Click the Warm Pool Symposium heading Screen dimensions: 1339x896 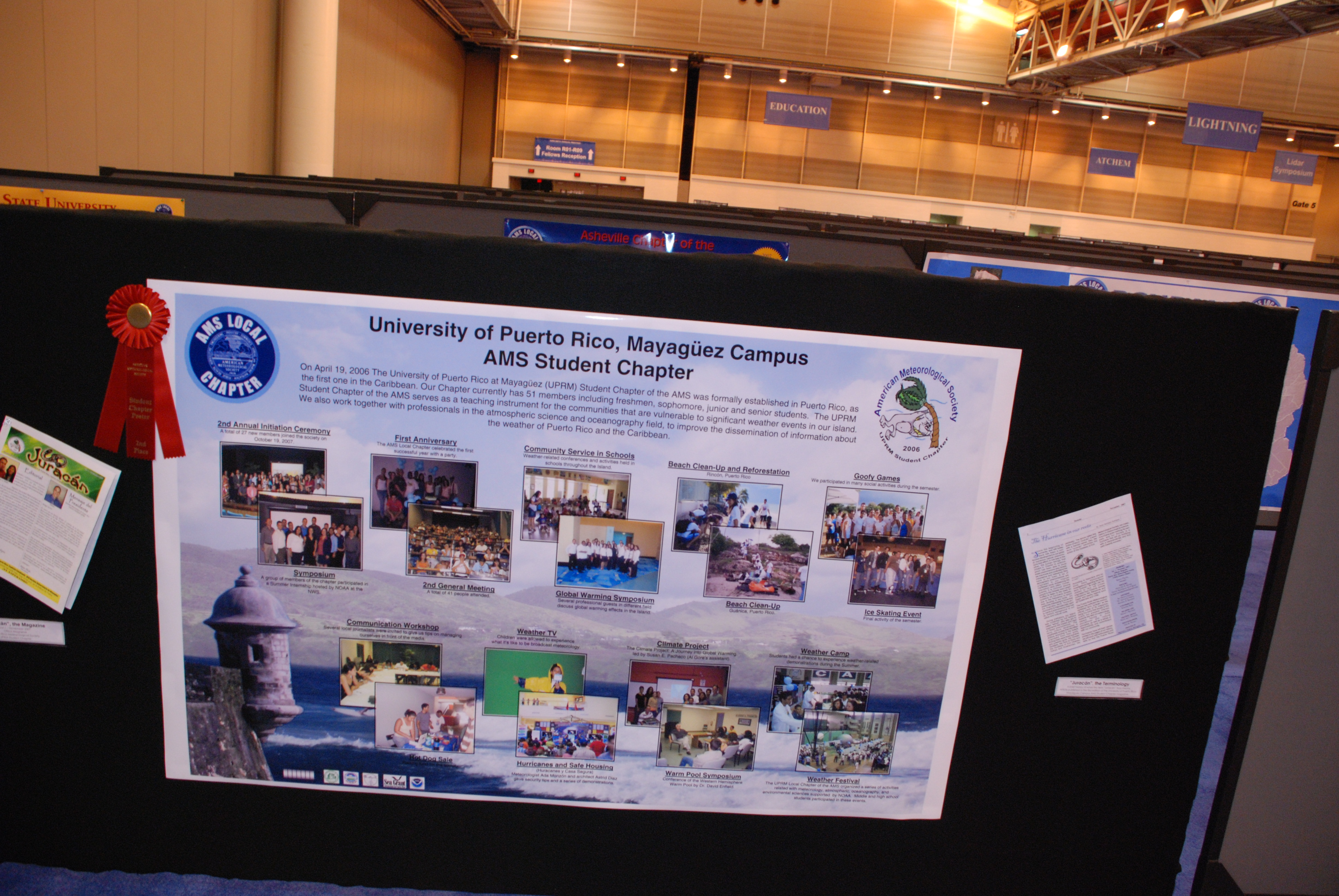[x=703, y=775]
